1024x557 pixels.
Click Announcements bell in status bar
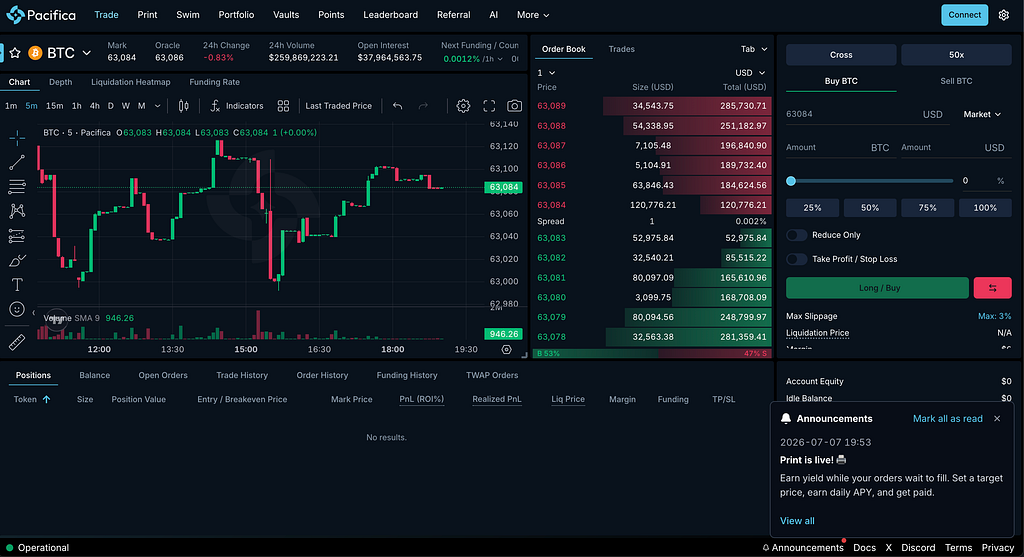click(x=803, y=548)
